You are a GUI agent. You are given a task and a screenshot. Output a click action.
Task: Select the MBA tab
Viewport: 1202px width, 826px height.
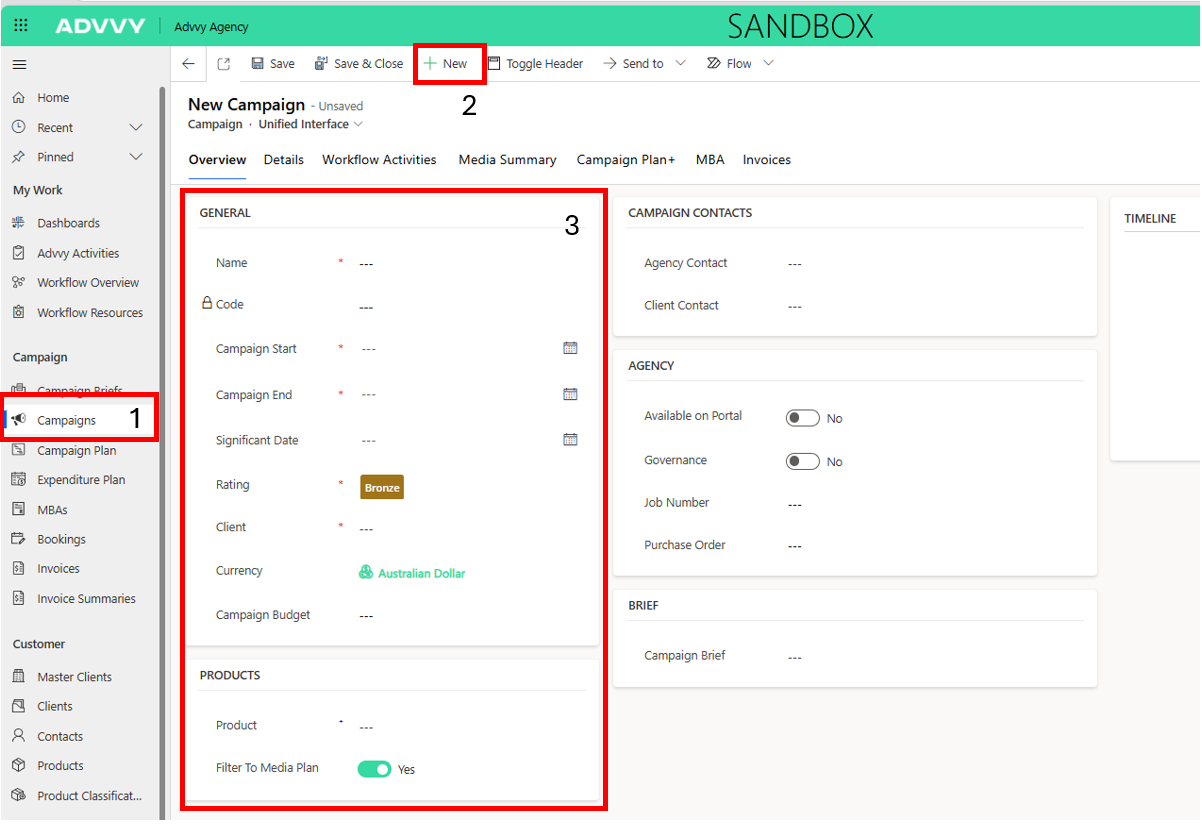coord(710,159)
